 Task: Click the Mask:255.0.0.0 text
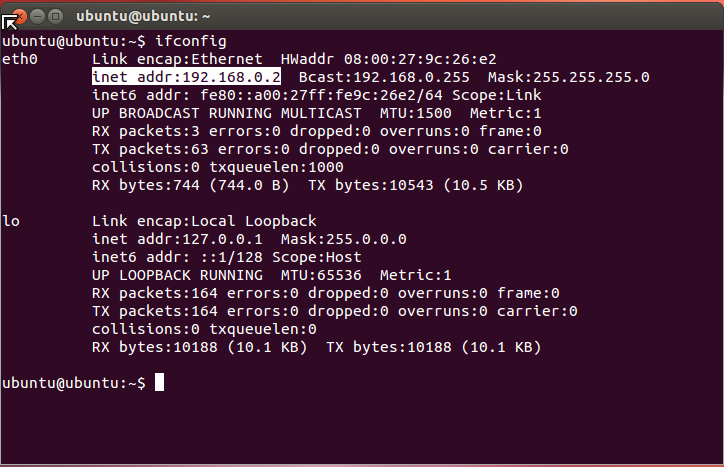344,239
